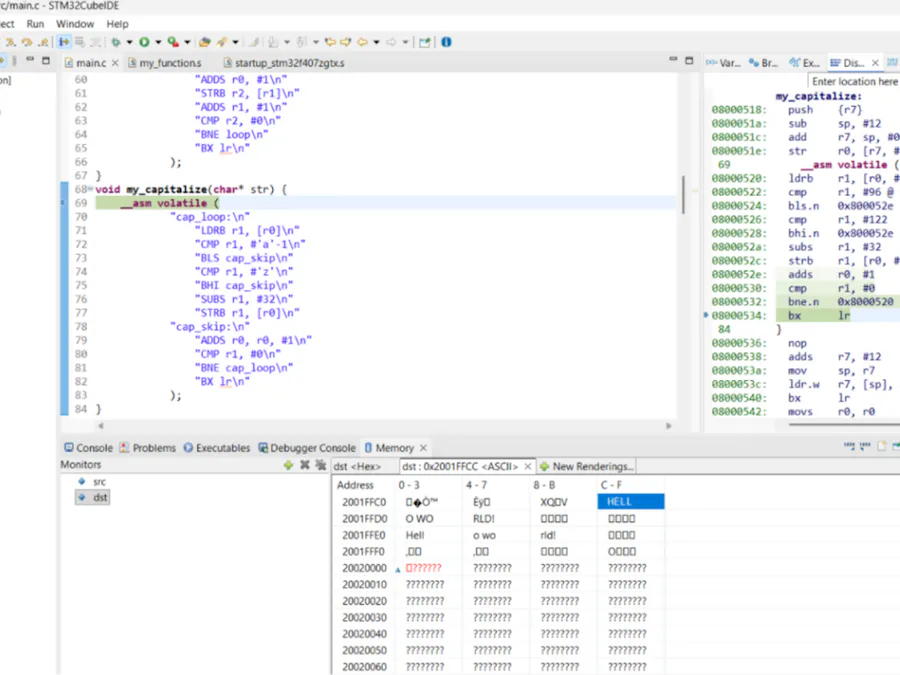Image resolution: width=900 pixels, height=675 pixels.
Task: Click the External Tools run icon
Action: pos(173,42)
